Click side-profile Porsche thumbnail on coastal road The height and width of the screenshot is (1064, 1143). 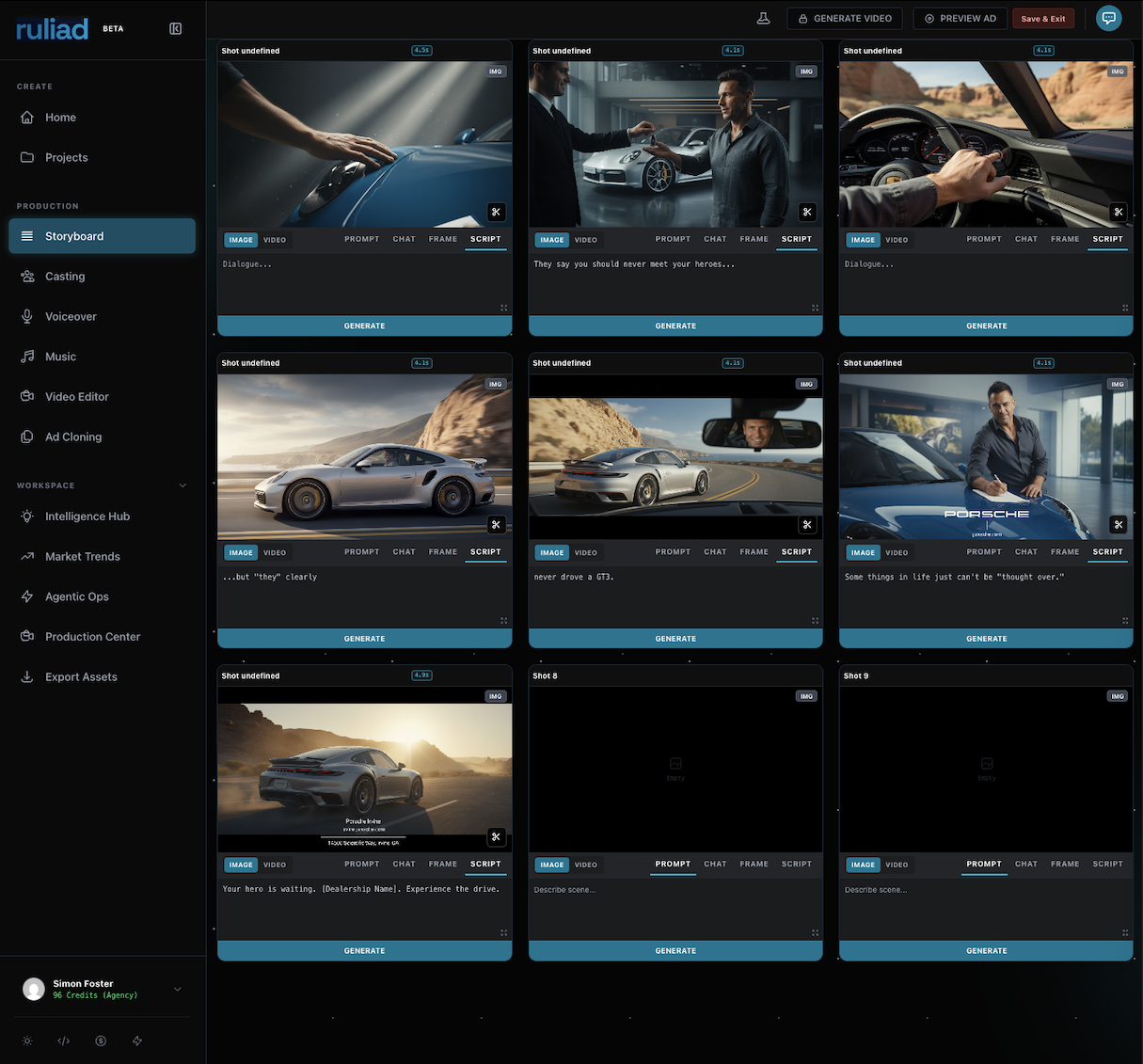pyautogui.click(x=365, y=457)
